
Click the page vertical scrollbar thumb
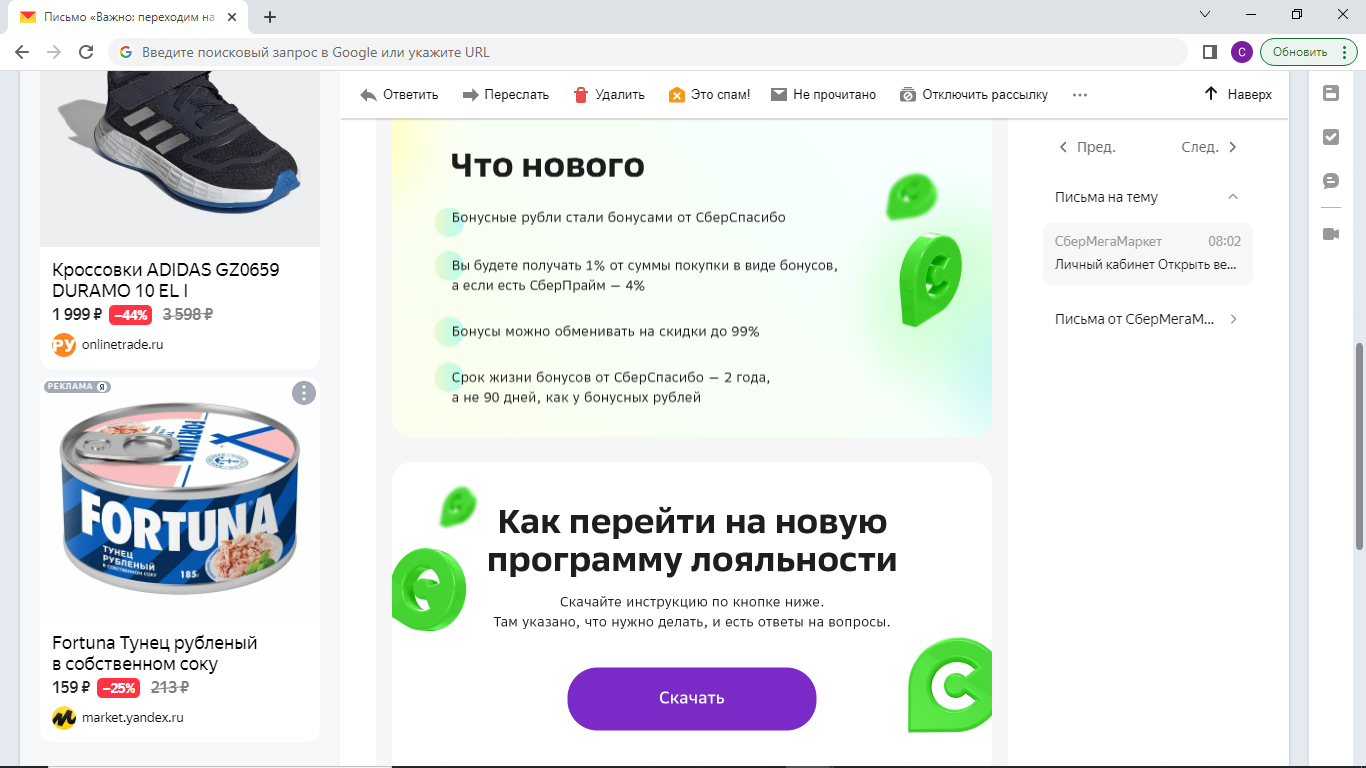tap(1359, 445)
